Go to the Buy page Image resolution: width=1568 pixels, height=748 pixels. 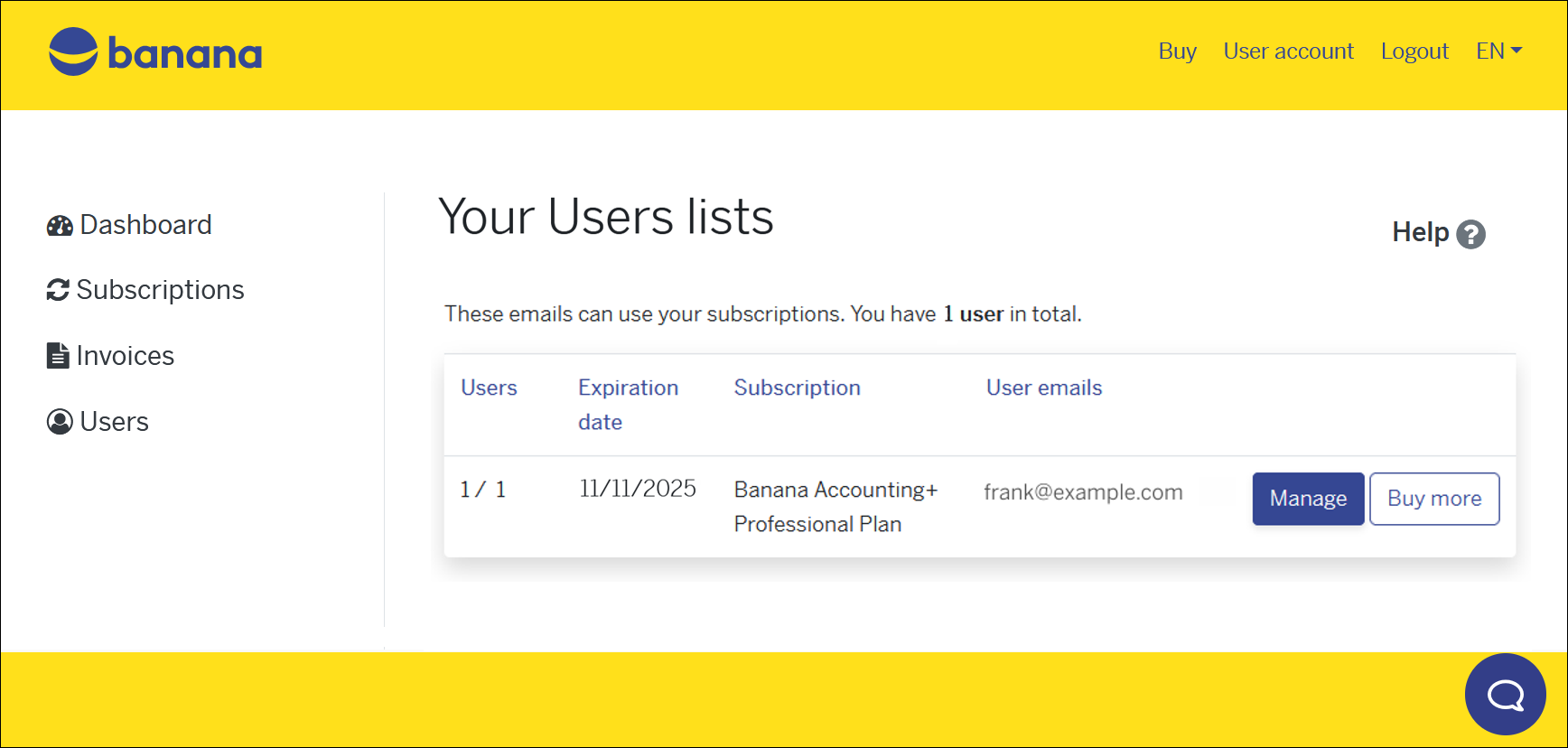point(1177,51)
